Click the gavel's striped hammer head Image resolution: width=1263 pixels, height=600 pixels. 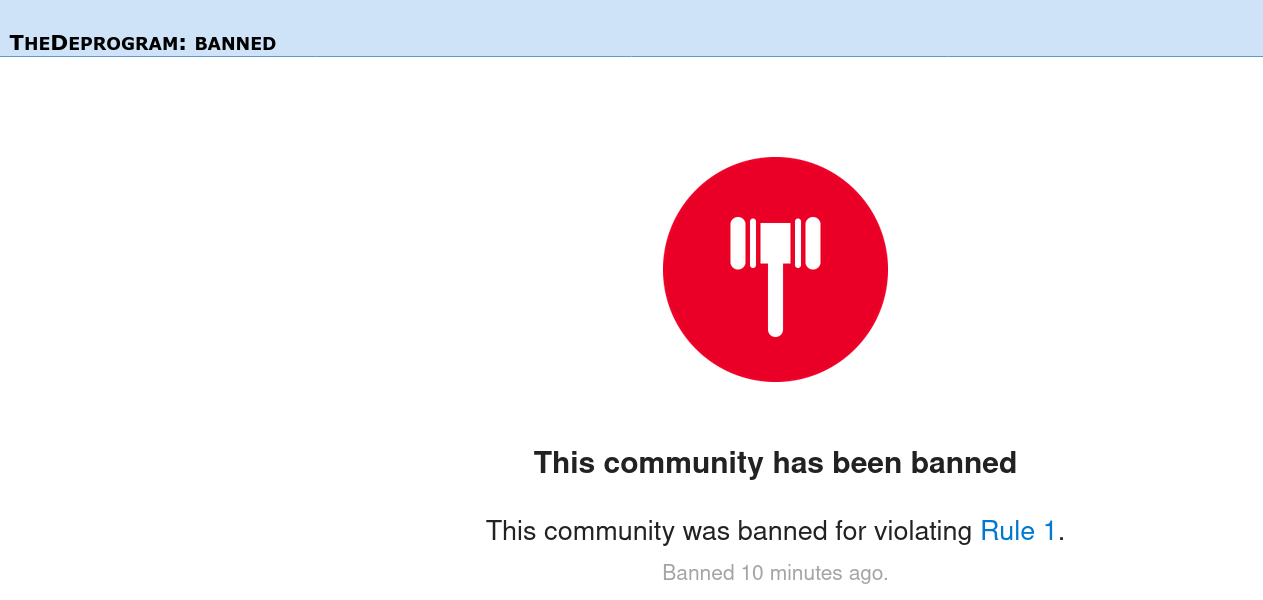[775, 243]
